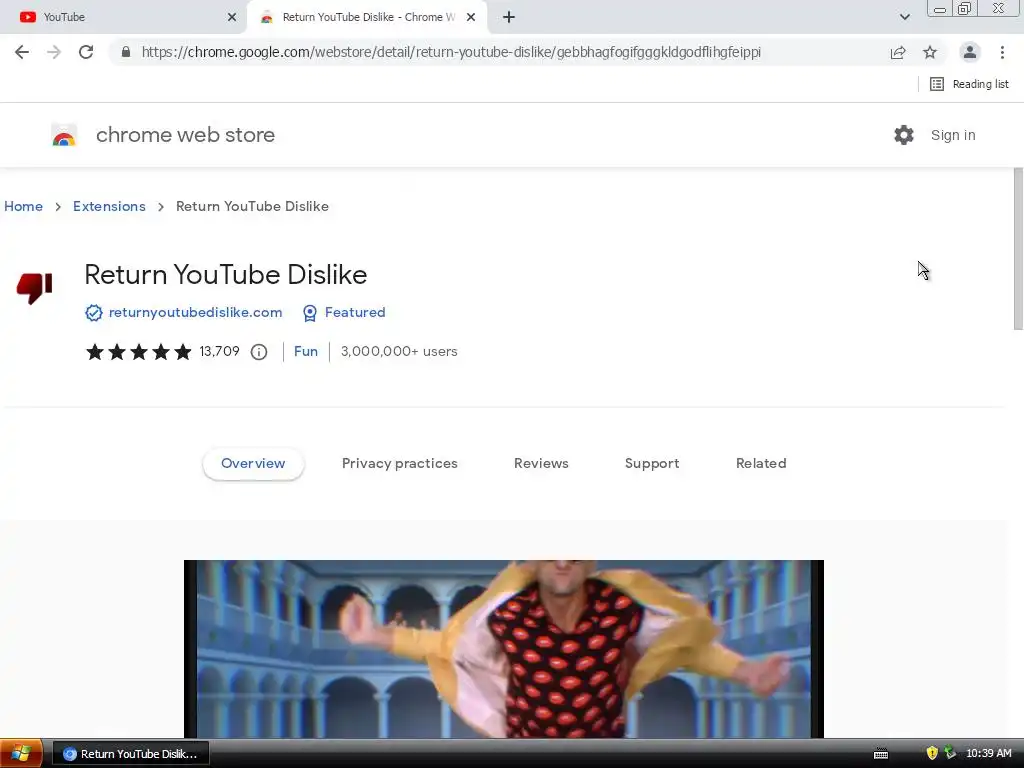Open the rating info circle icon
This screenshot has height=768, width=1024.
click(x=259, y=352)
